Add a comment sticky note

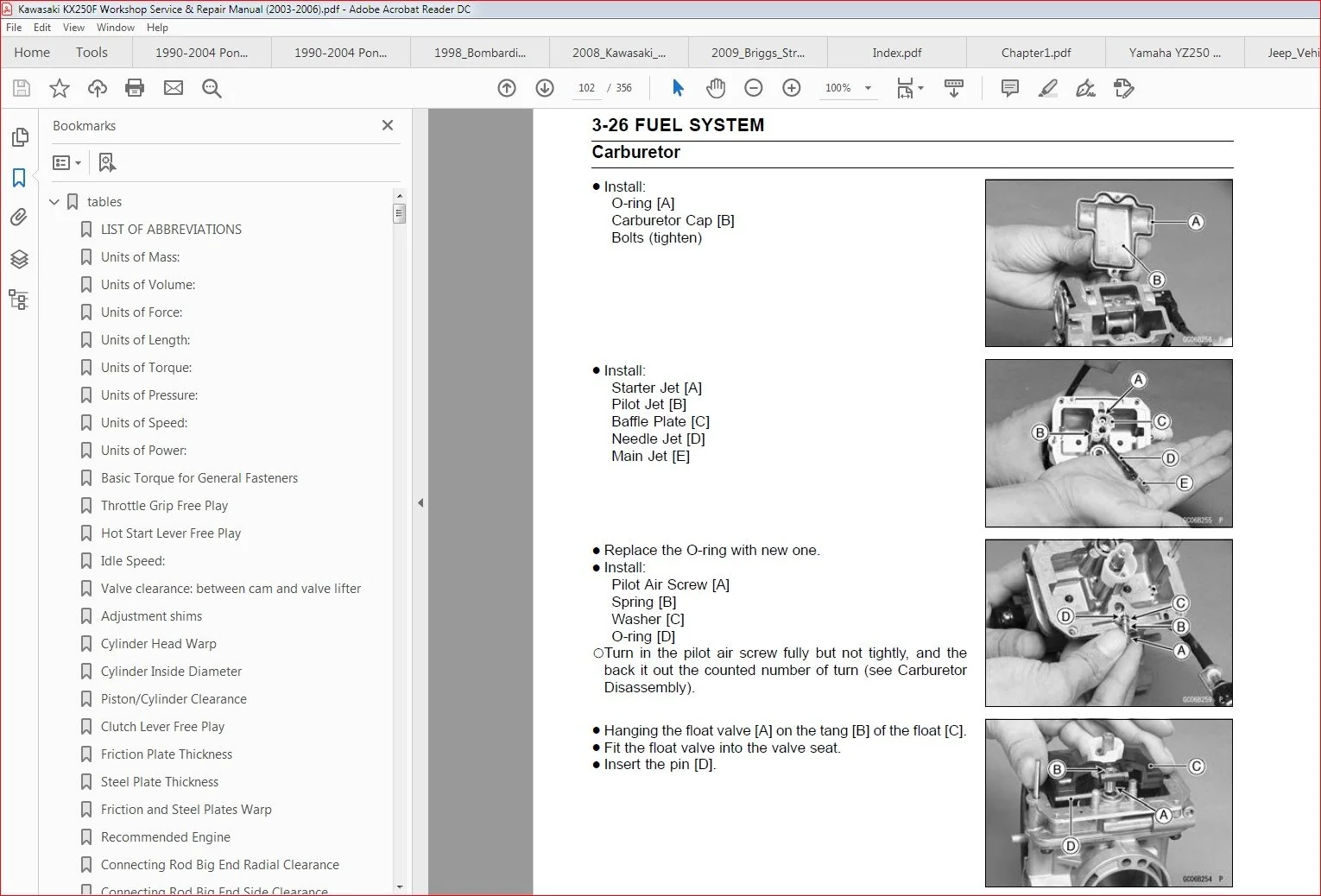click(1009, 88)
